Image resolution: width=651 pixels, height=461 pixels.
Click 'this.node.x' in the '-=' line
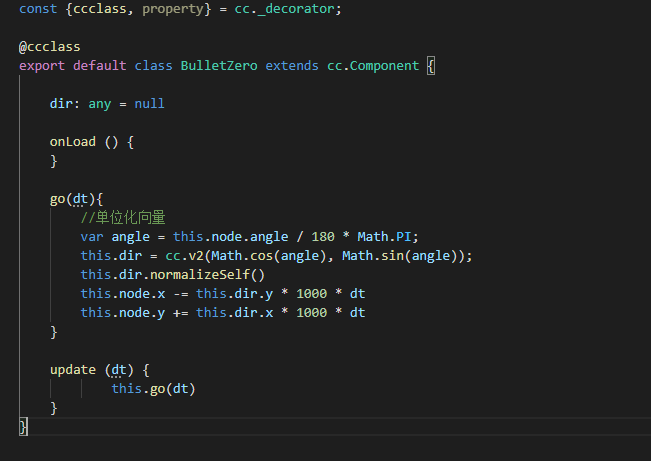click(123, 294)
